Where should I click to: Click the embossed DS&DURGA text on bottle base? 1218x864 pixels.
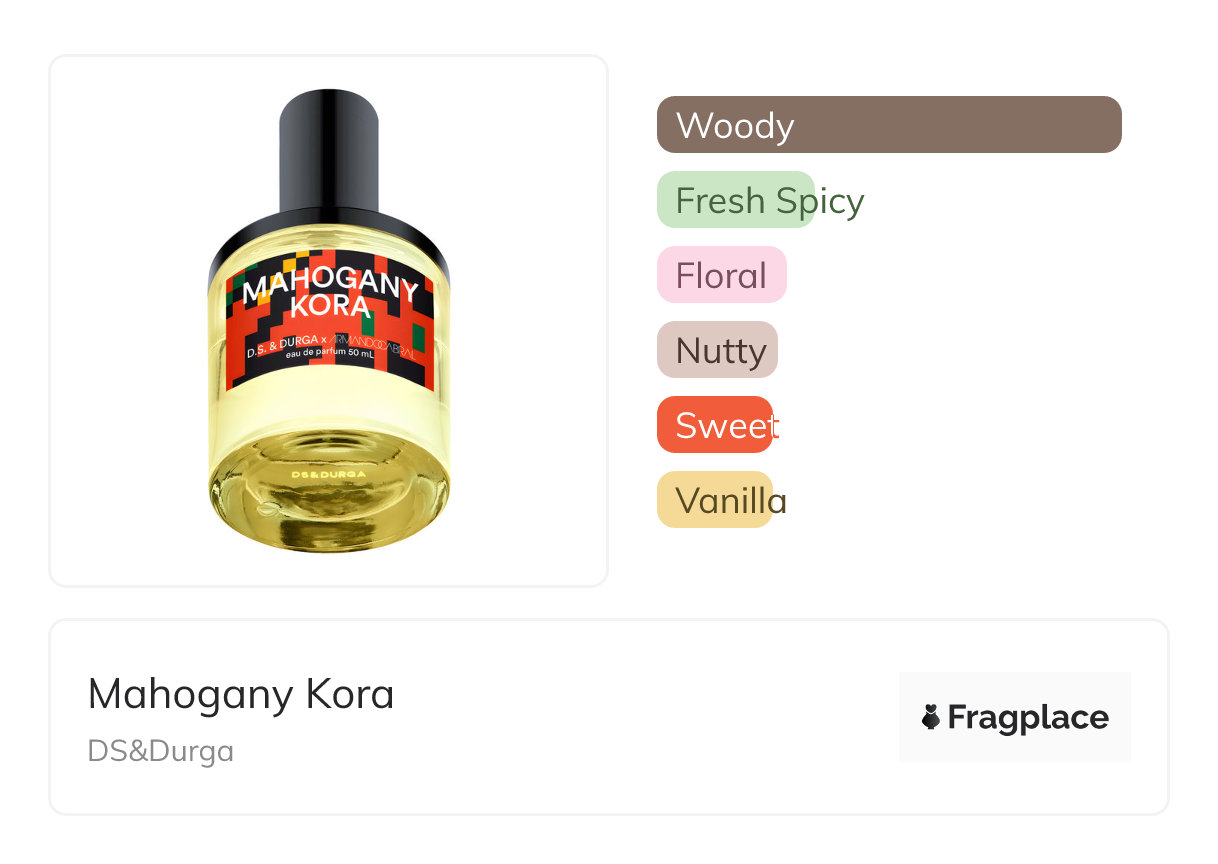(328, 474)
